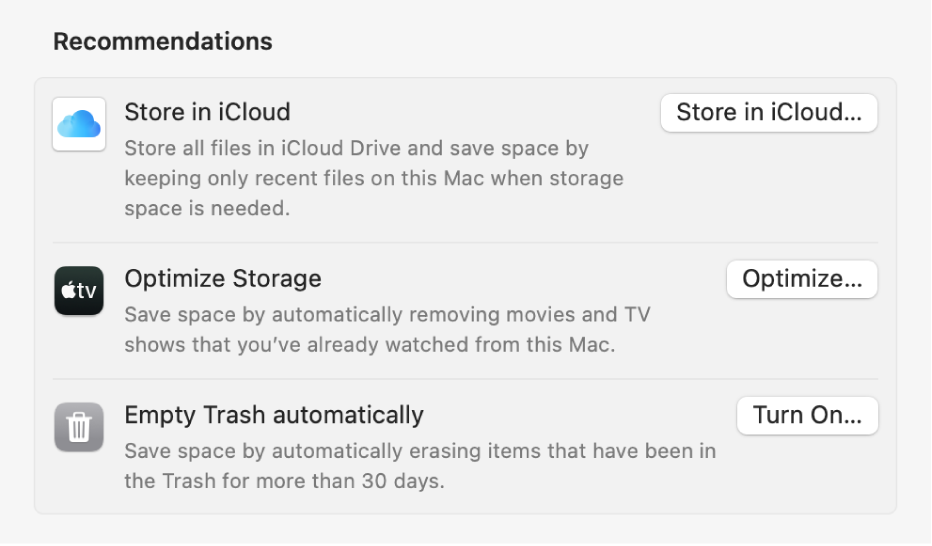The height and width of the screenshot is (546, 932).
Task: Click the divider above Optimize Storage row
Action: click(x=465, y=243)
